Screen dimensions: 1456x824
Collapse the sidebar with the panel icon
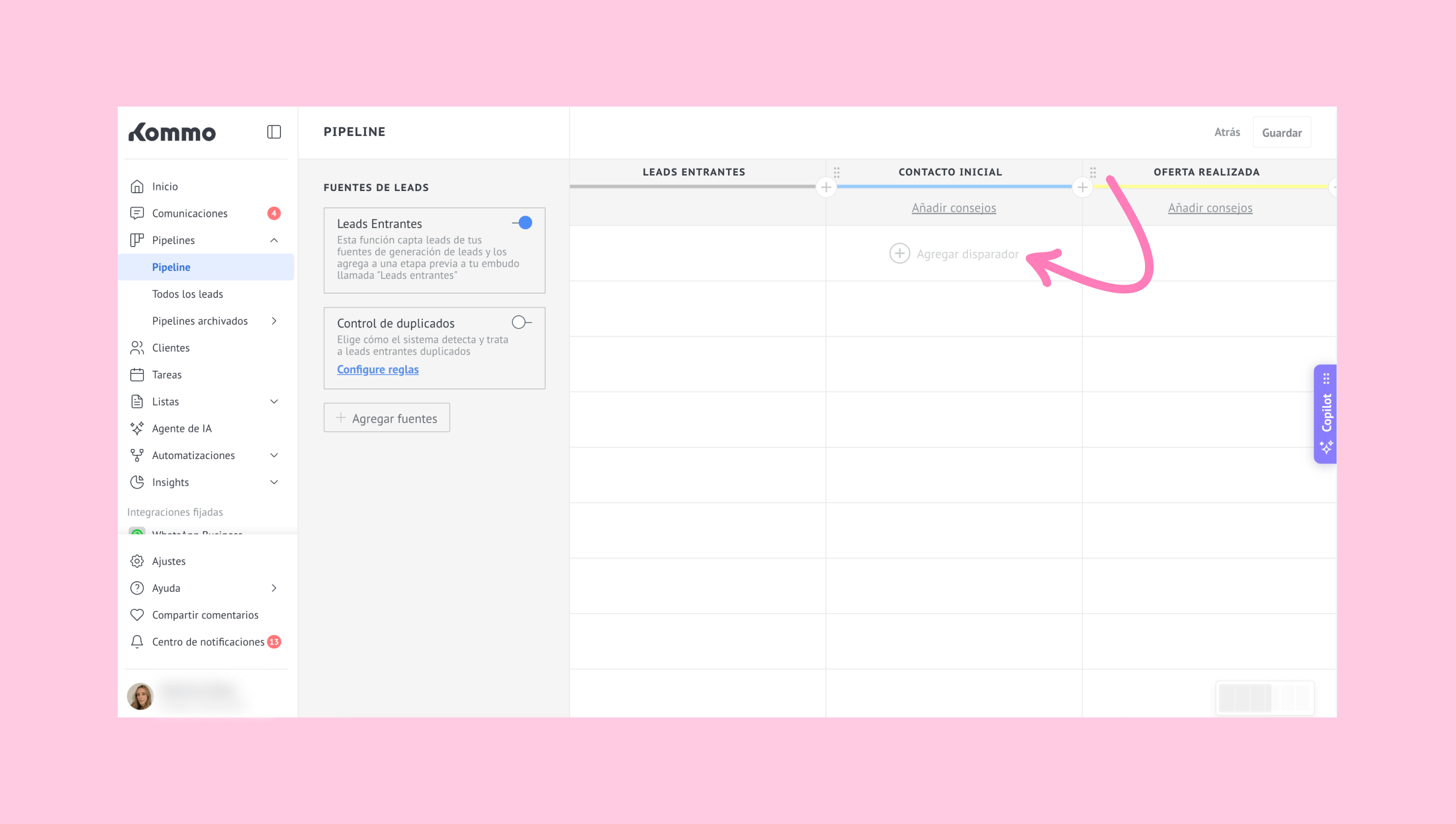(x=274, y=132)
